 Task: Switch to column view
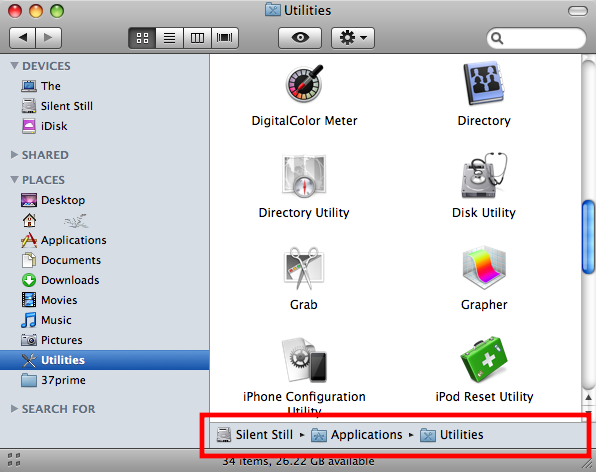point(197,38)
